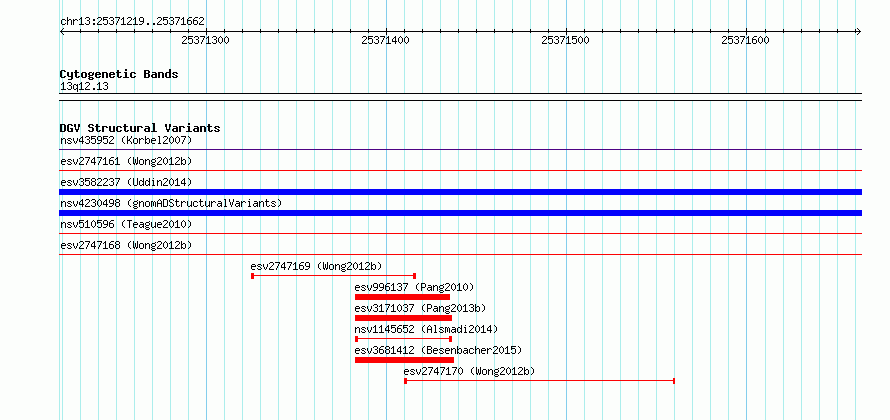
Task: Click the red line under esv2747161
Action: coord(460,171)
